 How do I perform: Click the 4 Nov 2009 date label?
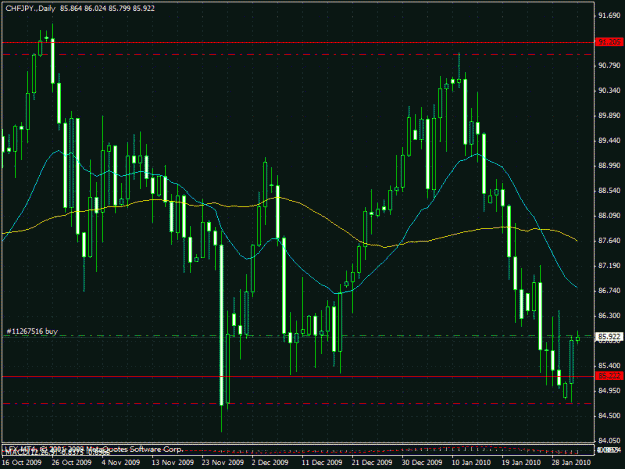pos(121,462)
